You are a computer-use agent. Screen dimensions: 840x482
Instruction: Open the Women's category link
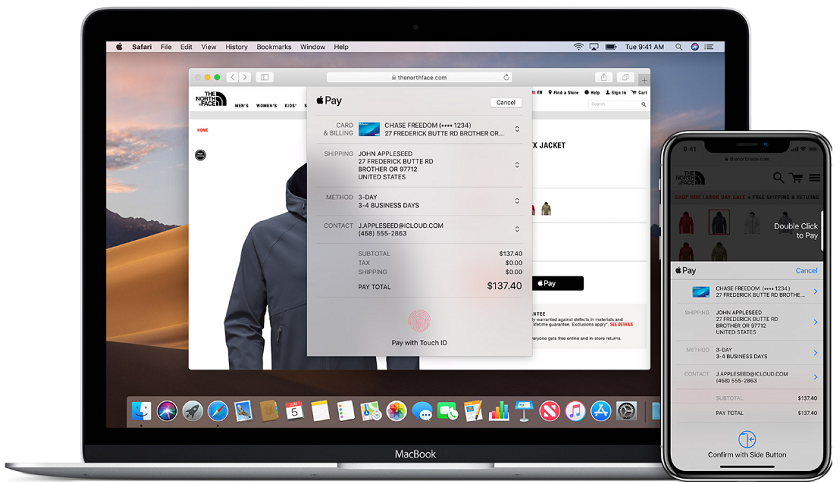tap(266, 106)
